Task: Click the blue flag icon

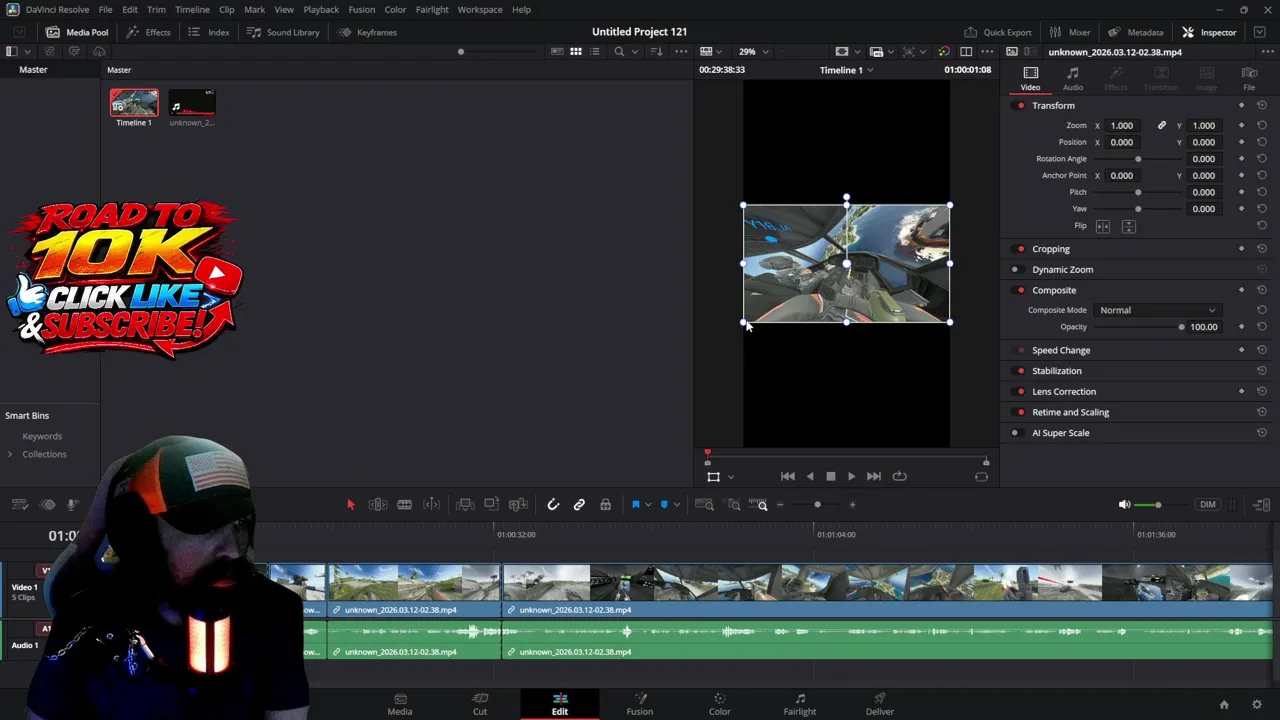Action: click(635, 505)
